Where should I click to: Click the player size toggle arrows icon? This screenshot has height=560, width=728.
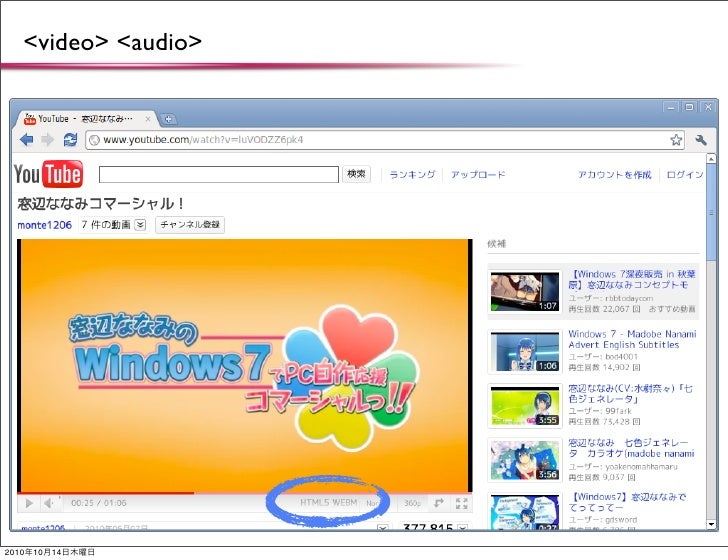coord(439,503)
